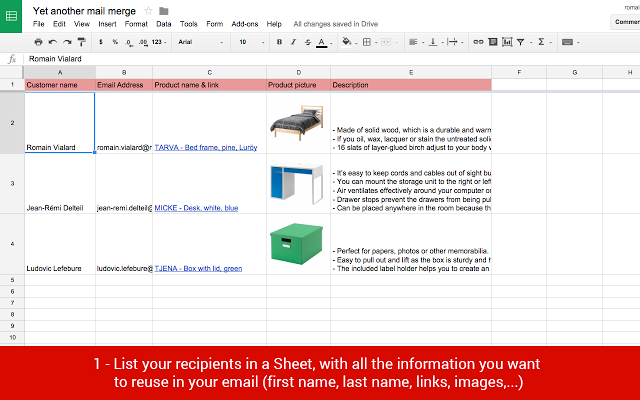Select the Jean-Rémi Delteil cell
Screen dimensions: 640x400
click(60, 184)
